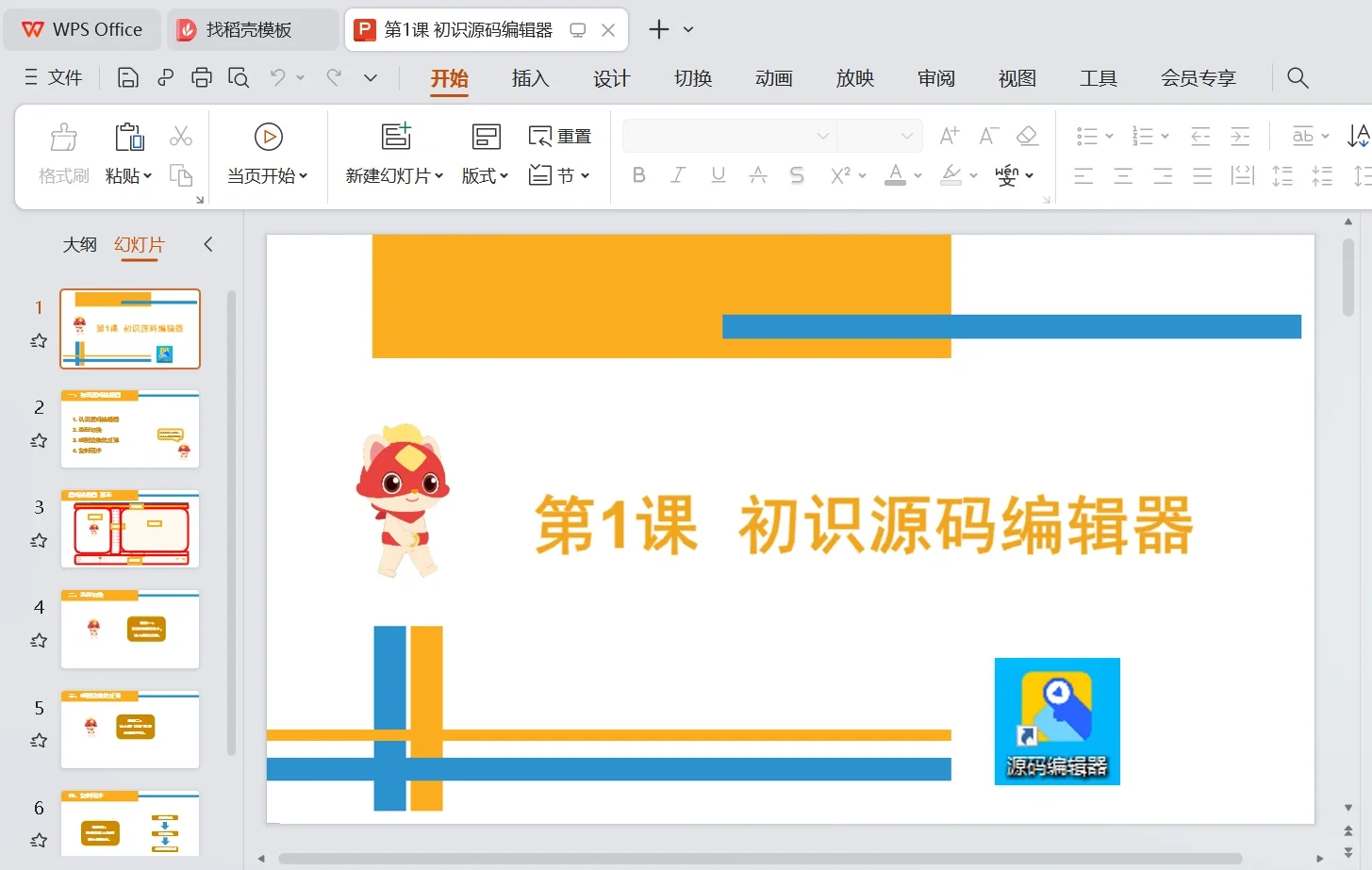Collapse the slide panel with the chevron
The height and width of the screenshot is (870, 1372).
208,243
